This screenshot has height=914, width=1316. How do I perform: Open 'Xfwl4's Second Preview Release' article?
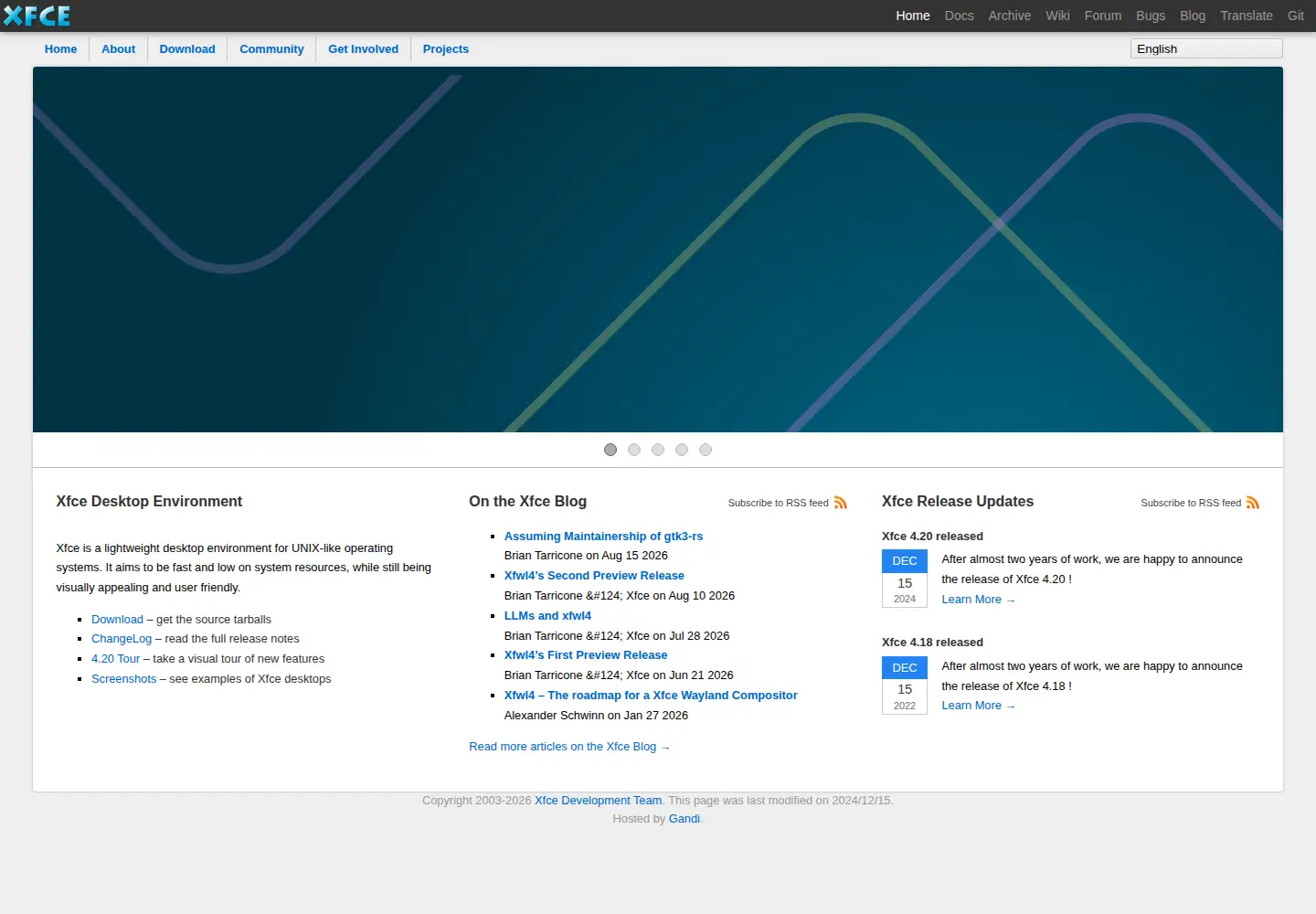(x=594, y=576)
